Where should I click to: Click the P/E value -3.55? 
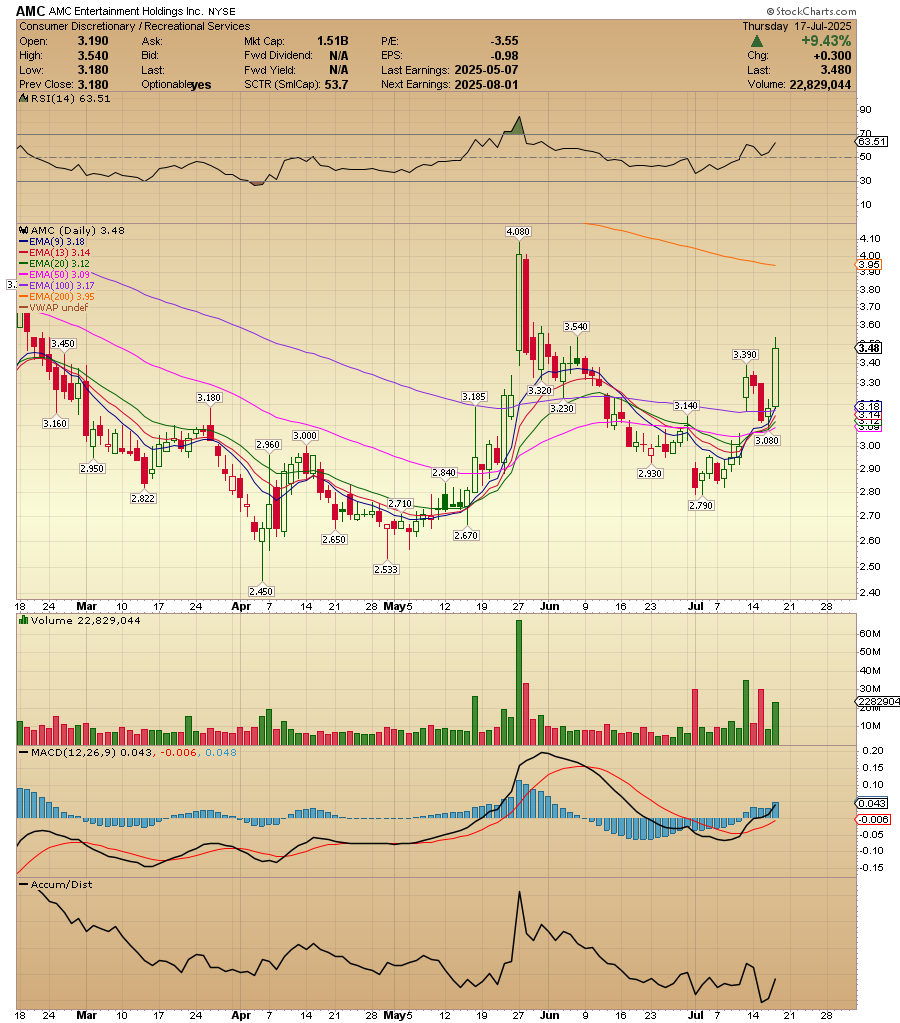coord(504,40)
